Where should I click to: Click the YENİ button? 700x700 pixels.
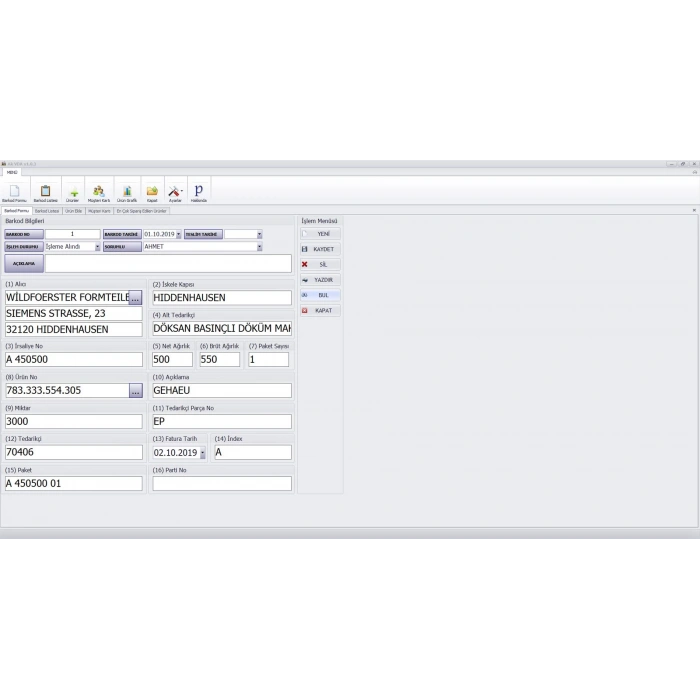tap(320, 234)
